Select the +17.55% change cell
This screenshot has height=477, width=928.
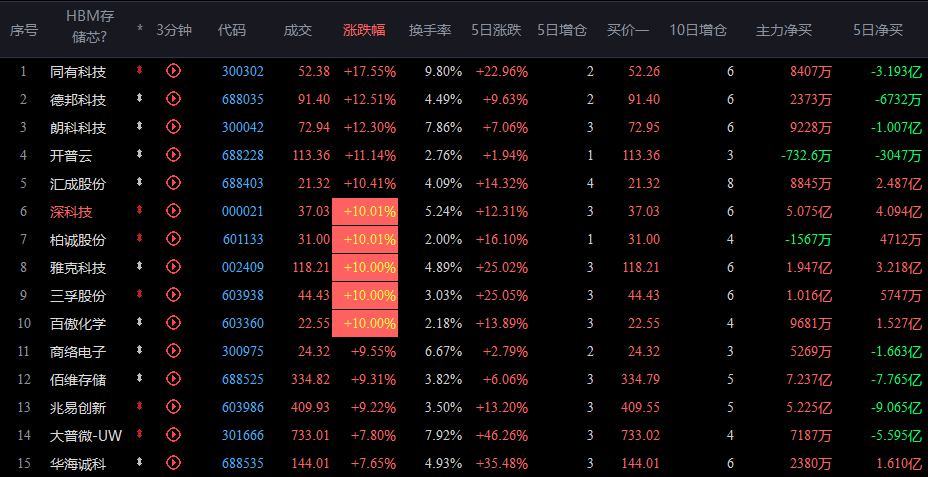[370, 72]
